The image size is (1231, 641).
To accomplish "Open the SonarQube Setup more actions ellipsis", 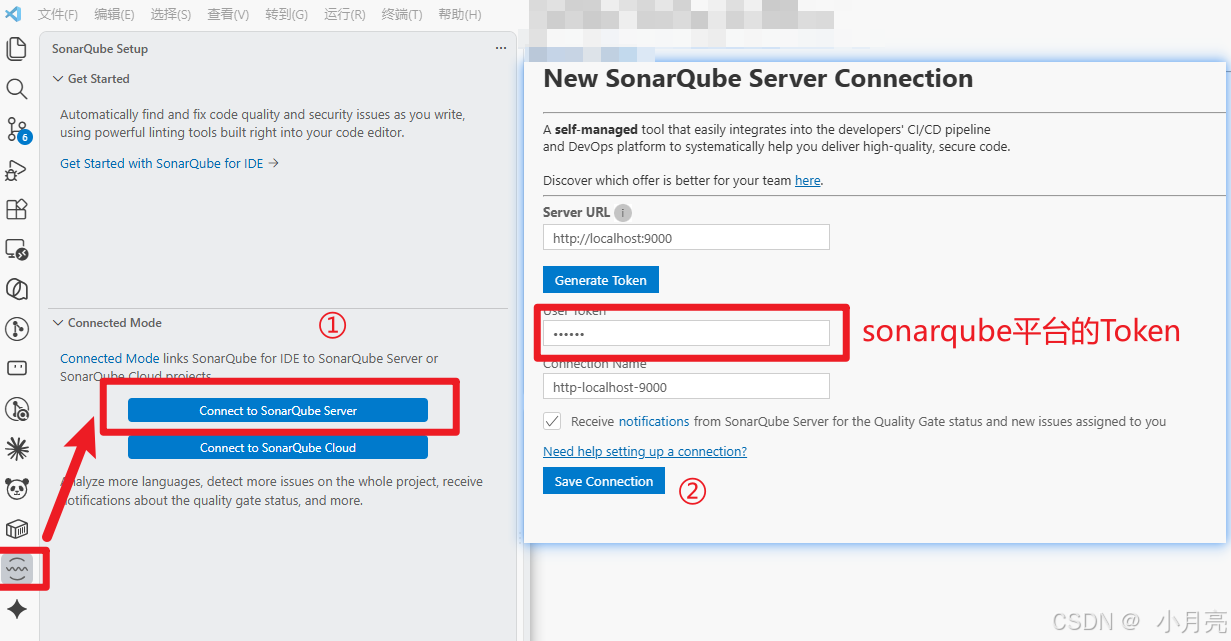I will tap(501, 49).
